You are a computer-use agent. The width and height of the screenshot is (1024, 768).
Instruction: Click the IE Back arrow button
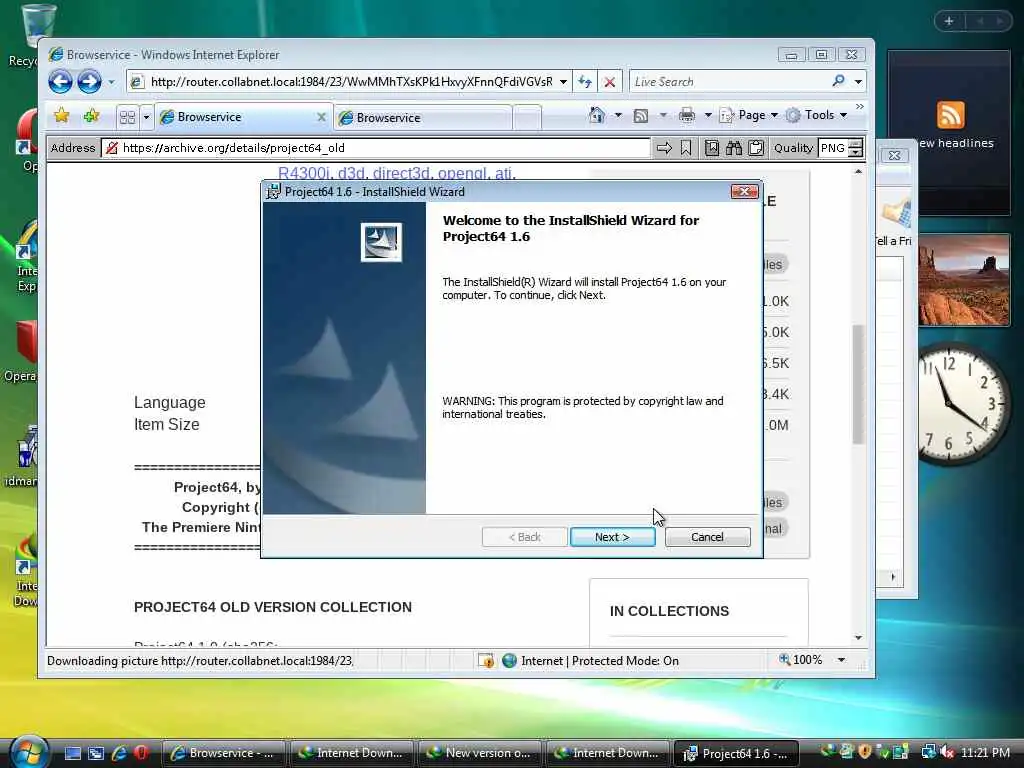click(60, 82)
